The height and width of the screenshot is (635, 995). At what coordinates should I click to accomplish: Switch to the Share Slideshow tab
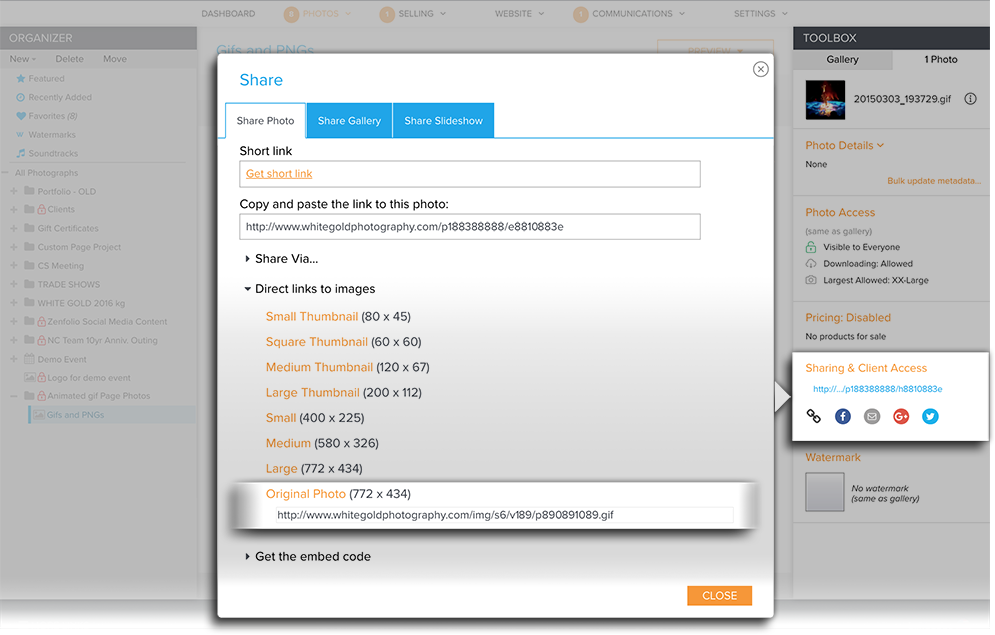[443, 120]
